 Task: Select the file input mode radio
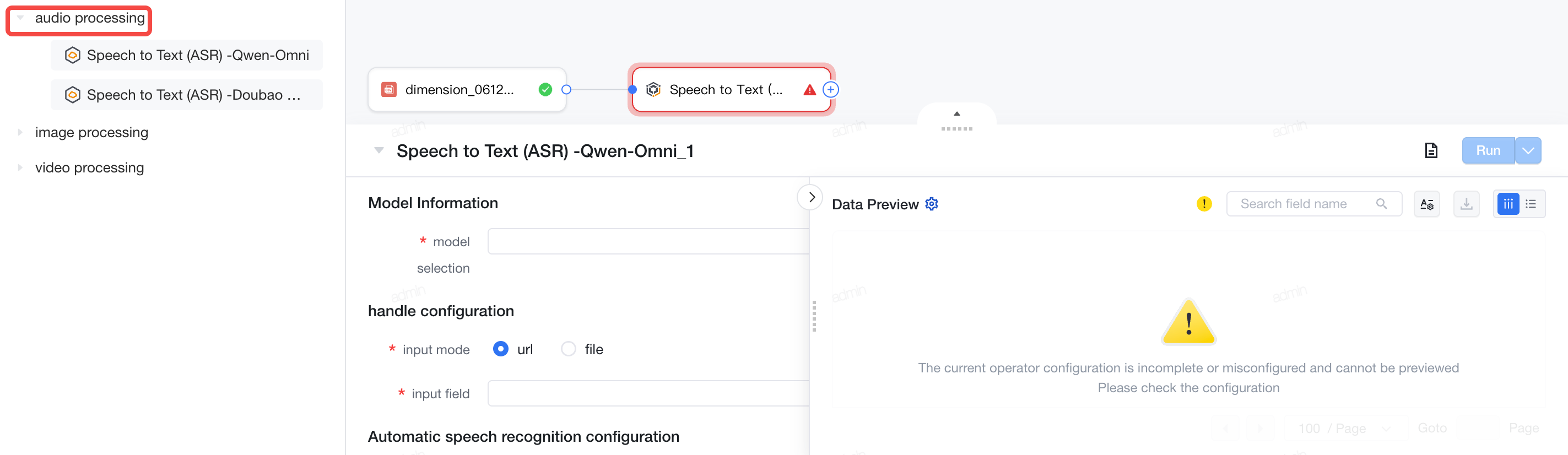point(568,349)
